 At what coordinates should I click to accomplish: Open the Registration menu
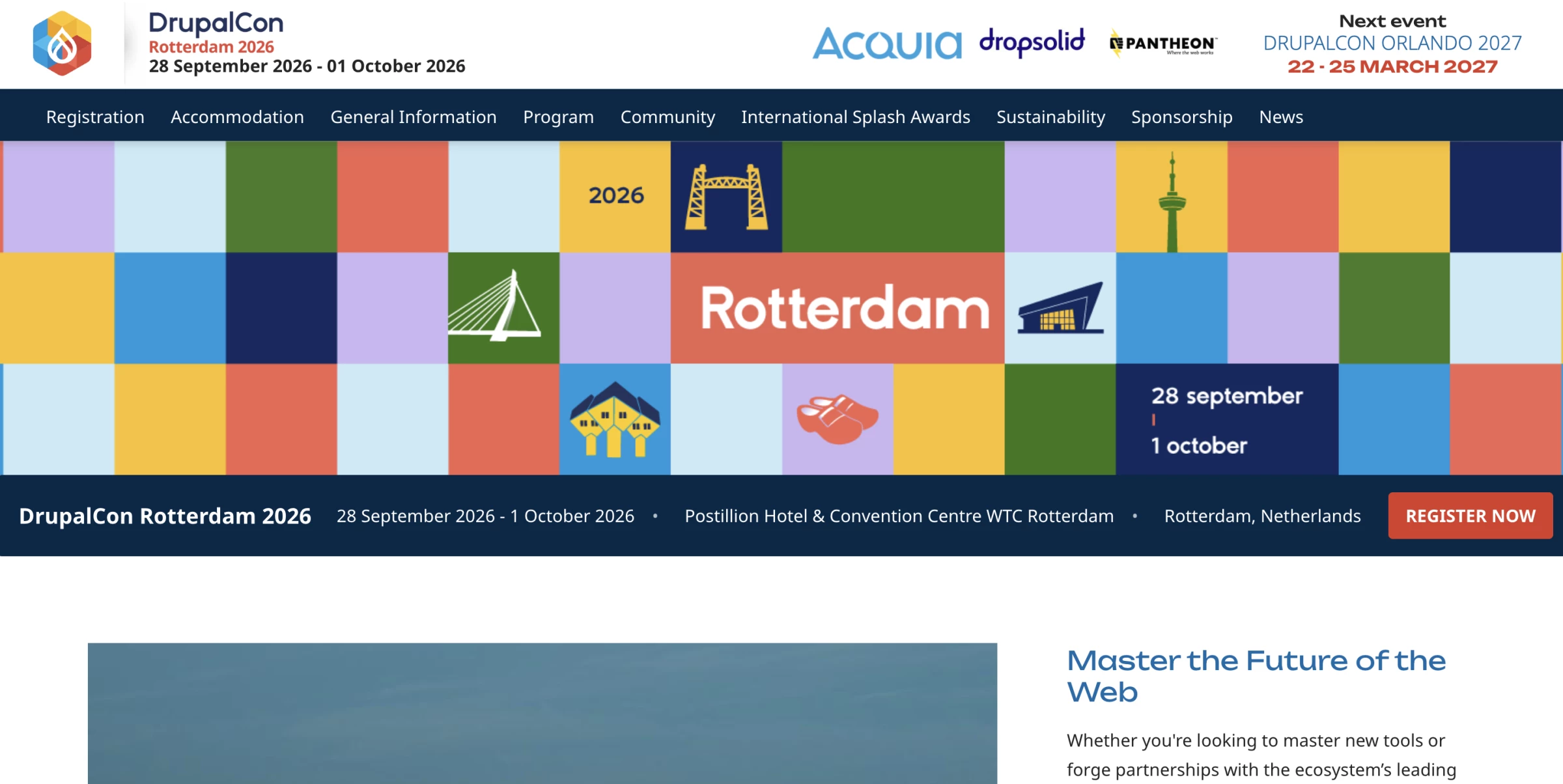tap(95, 117)
